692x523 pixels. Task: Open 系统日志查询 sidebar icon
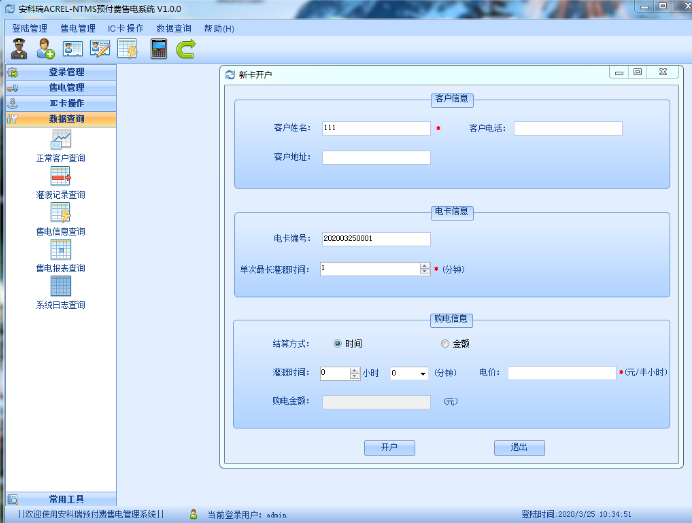click(x=61, y=286)
